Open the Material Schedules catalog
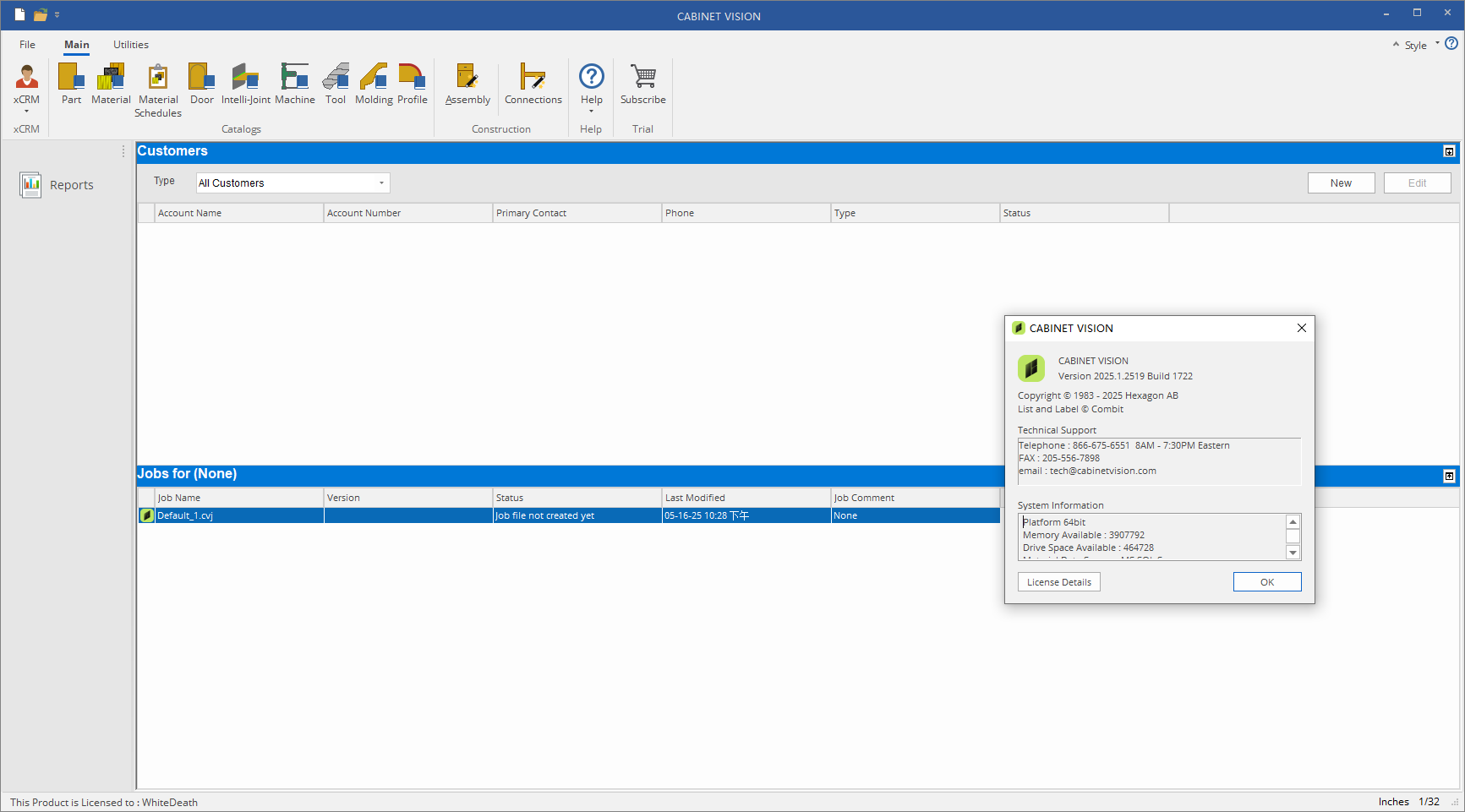The image size is (1465, 812). tap(158, 90)
